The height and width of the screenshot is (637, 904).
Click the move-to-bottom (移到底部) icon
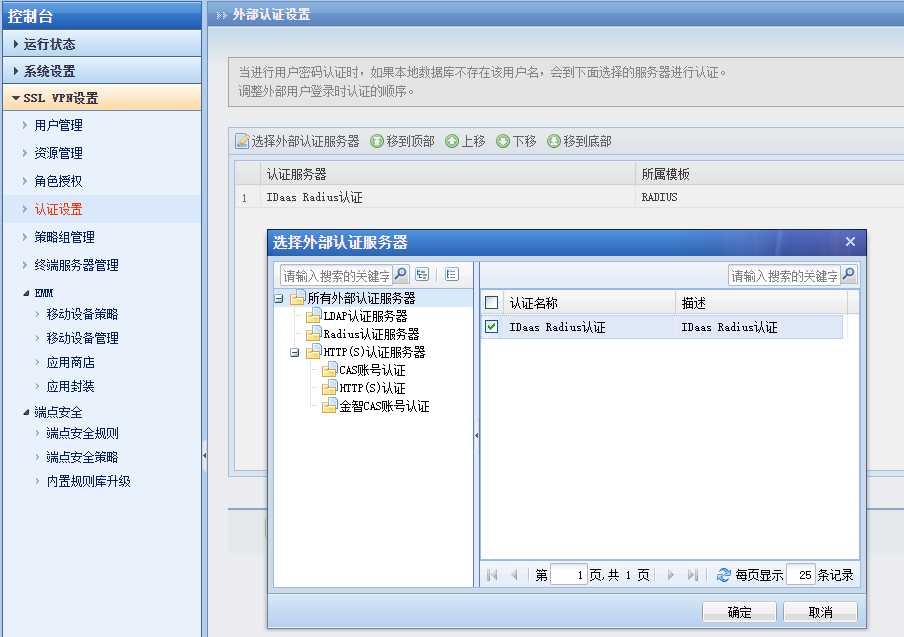553,141
